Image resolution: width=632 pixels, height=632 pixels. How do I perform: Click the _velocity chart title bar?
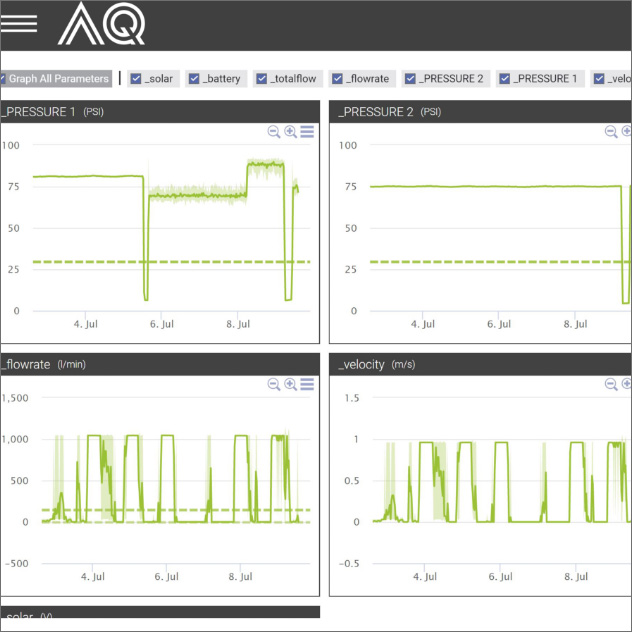click(x=480, y=365)
